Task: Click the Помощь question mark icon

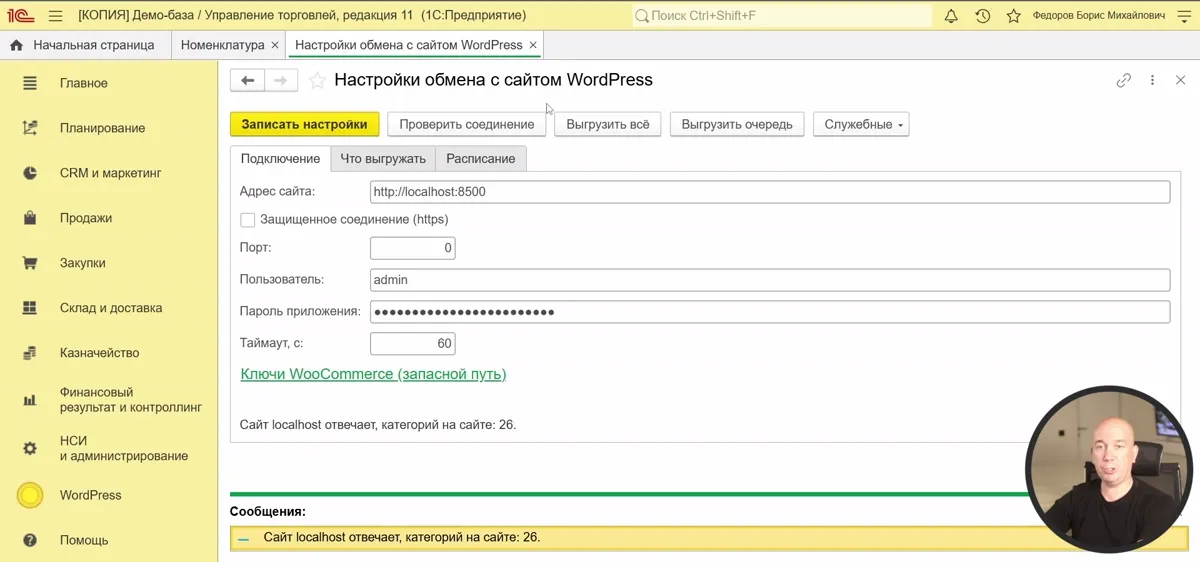Action: [x=30, y=540]
